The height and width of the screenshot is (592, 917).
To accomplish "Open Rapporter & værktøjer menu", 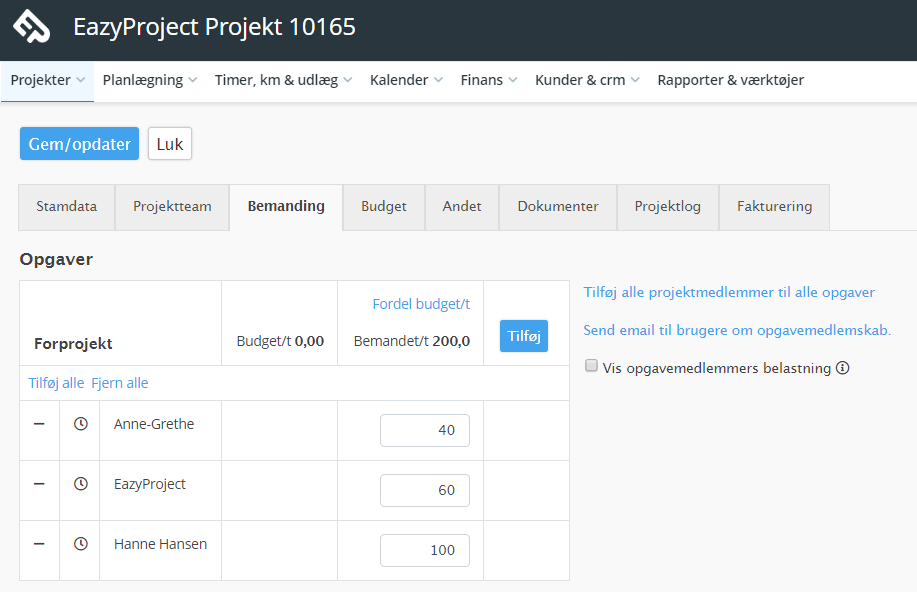I will pos(730,80).
